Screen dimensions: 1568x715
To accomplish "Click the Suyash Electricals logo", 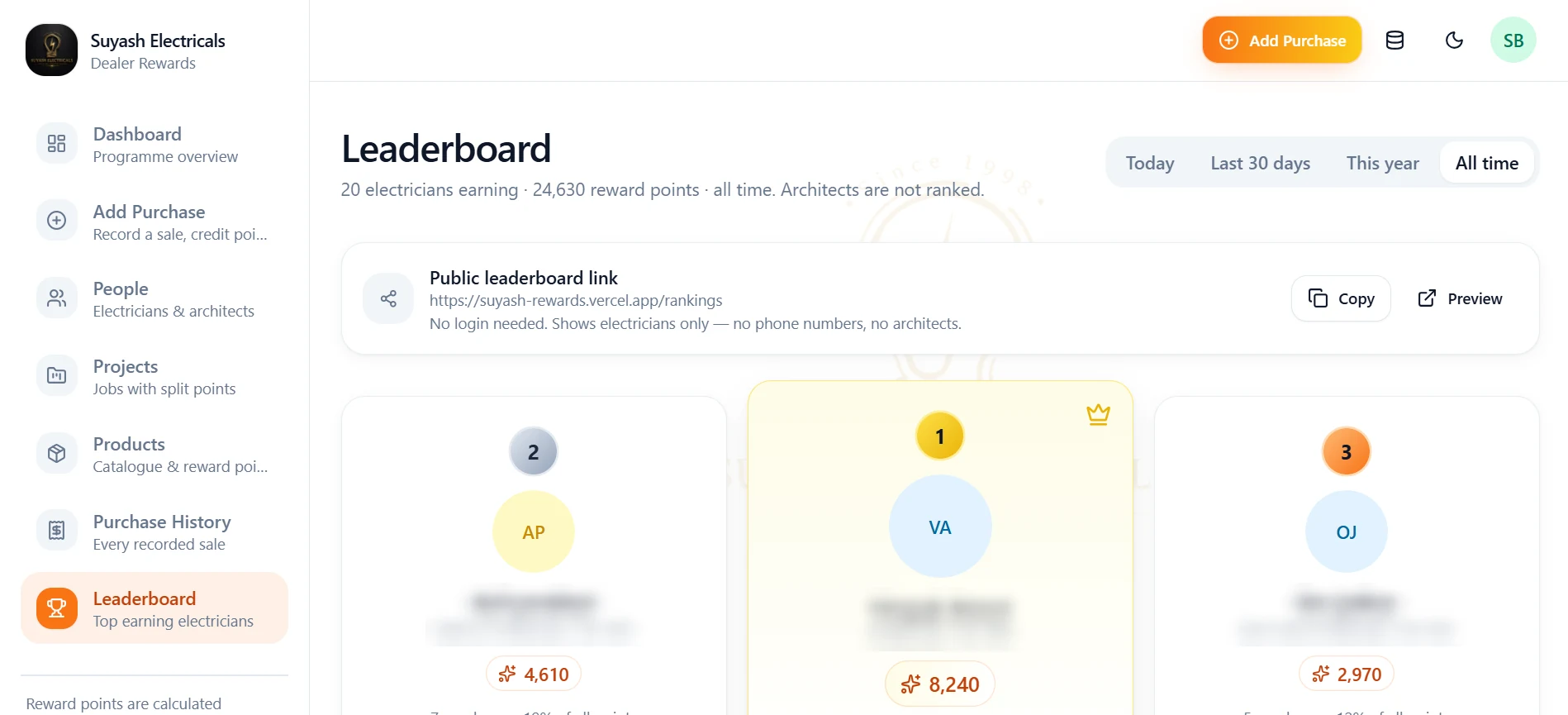I will (52, 50).
